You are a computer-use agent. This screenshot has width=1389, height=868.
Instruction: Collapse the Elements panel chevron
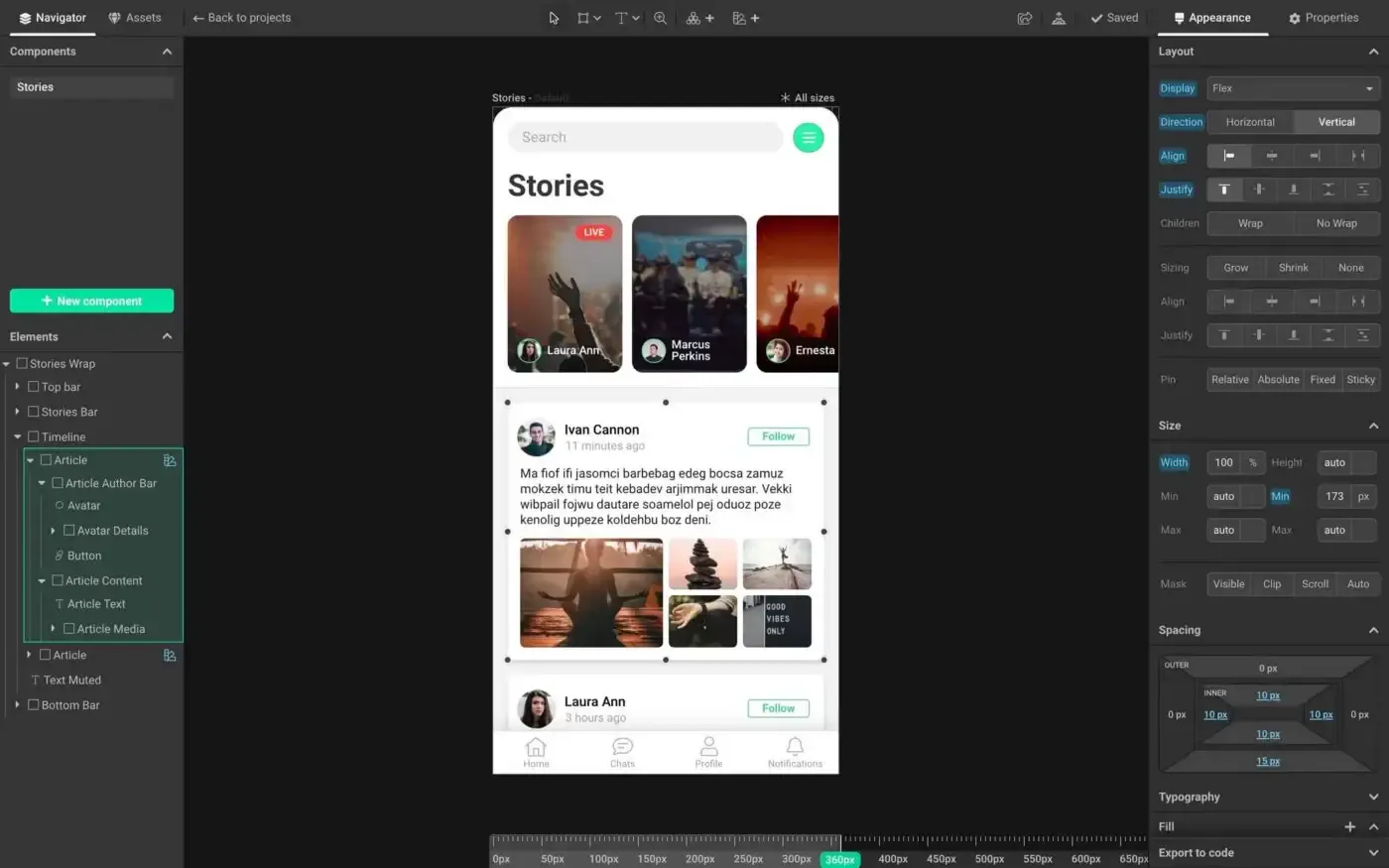pos(167,336)
